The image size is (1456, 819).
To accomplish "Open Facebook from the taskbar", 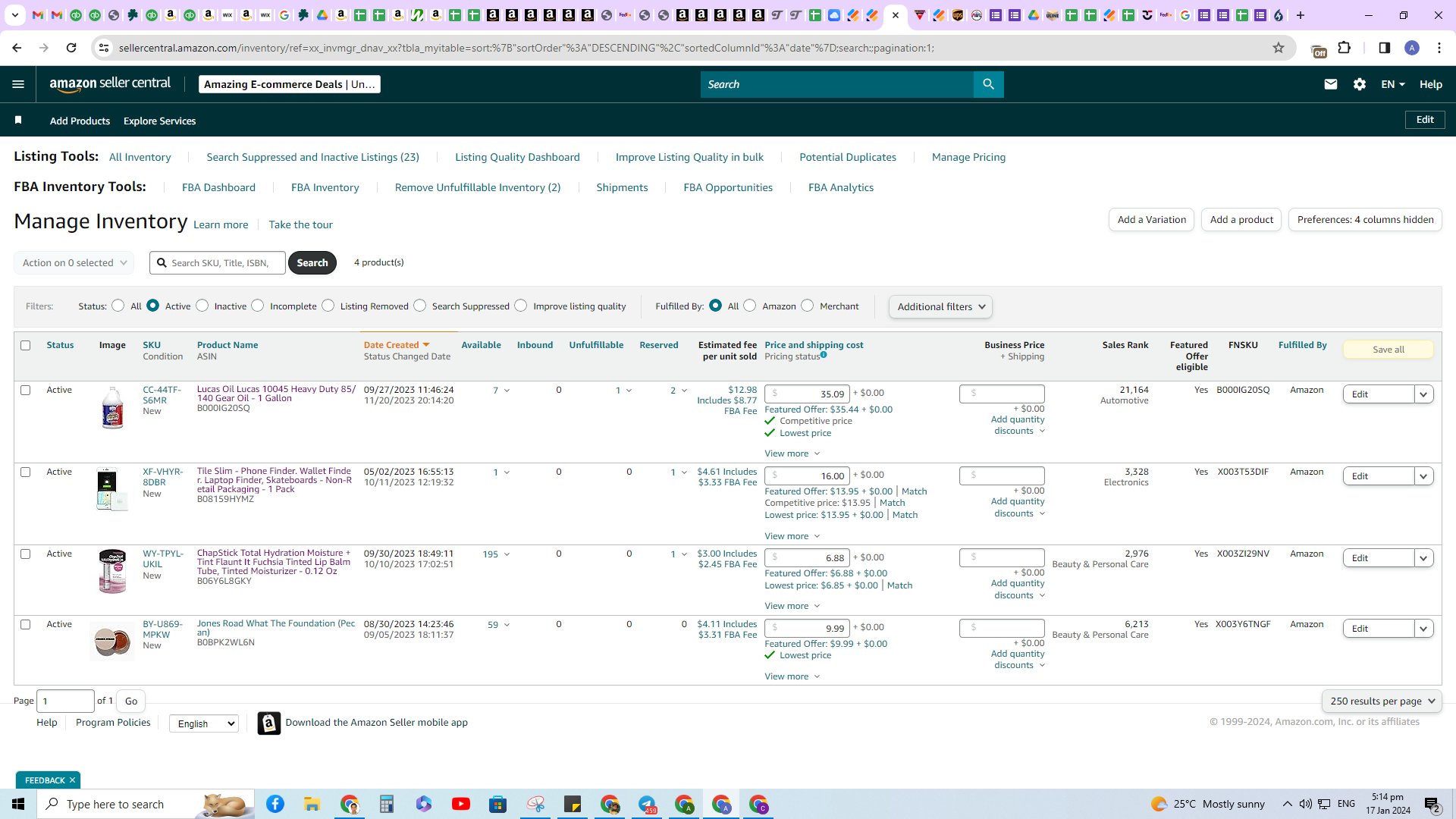I will pos(275,804).
